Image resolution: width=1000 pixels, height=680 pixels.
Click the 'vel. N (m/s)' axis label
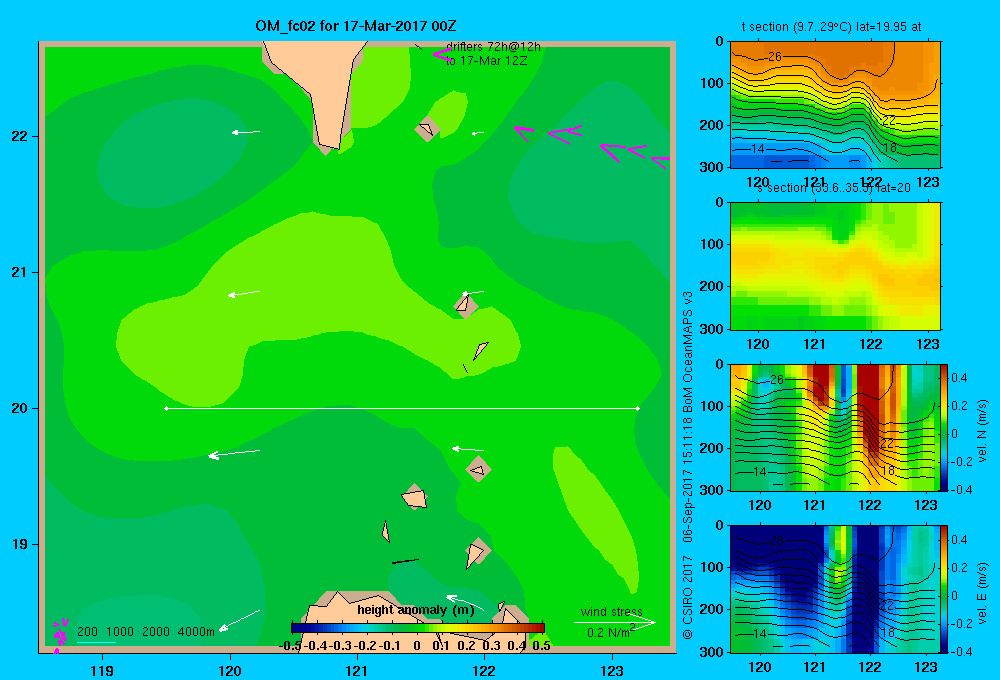[982, 431]
